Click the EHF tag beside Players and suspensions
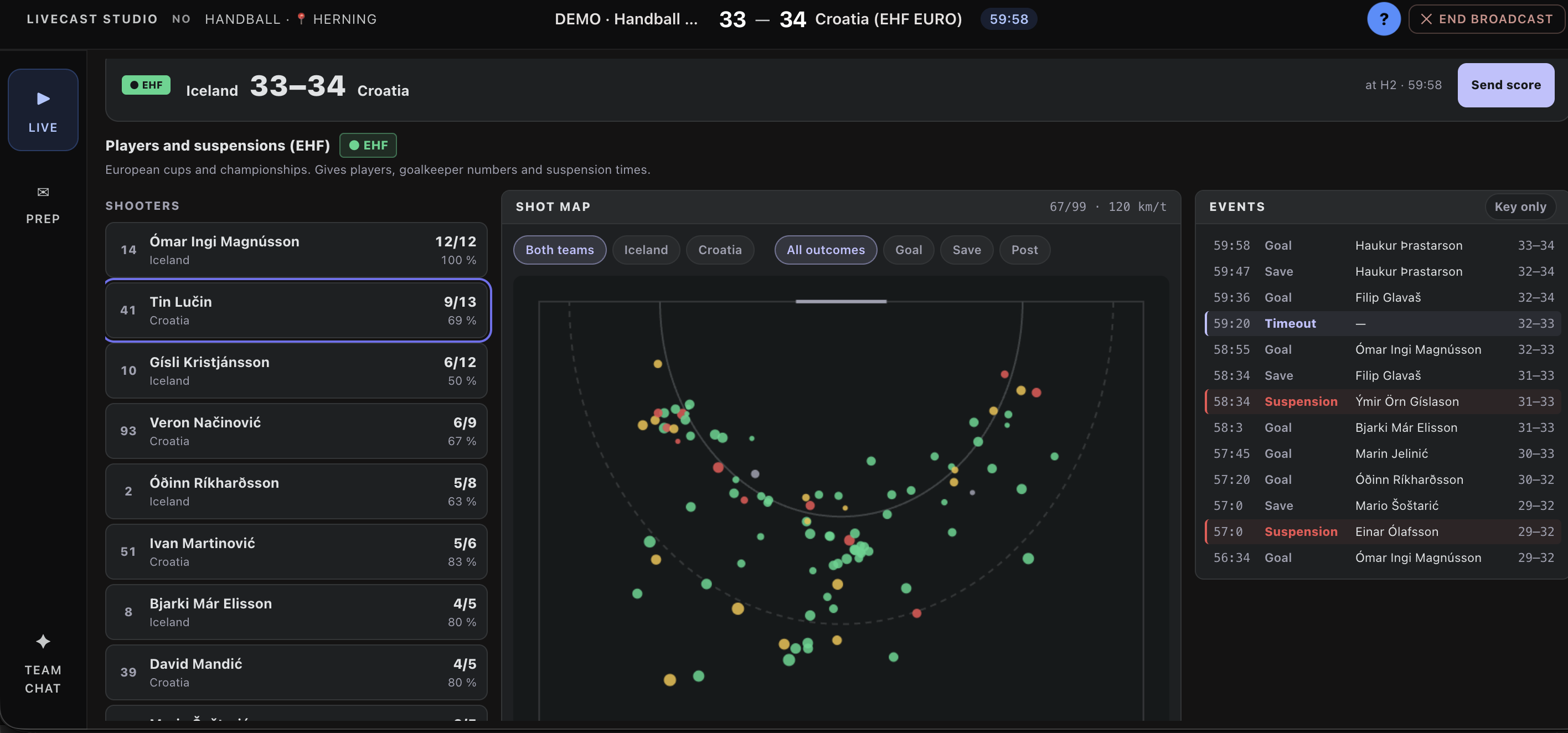This screenshot has height=733, width=1568. [x=368, y=145]
